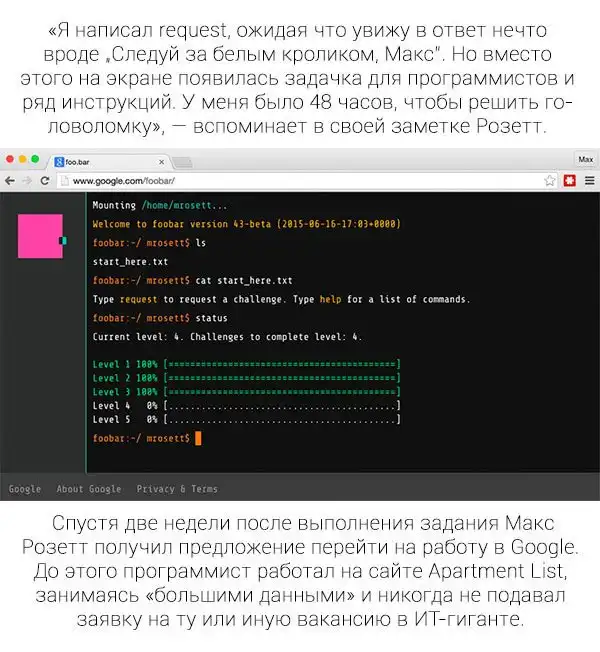Click the Level 1 100% progress bar

[246, 364]
